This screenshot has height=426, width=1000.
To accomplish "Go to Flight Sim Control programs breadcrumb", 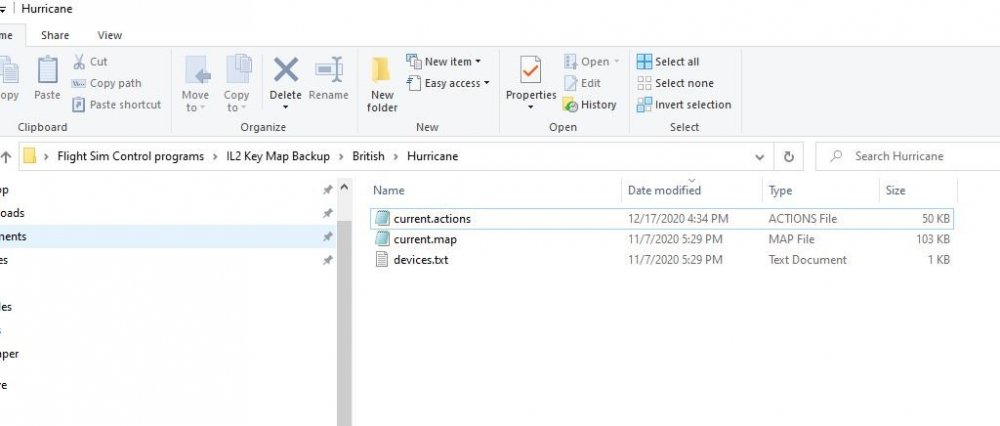I will (131, 156).
